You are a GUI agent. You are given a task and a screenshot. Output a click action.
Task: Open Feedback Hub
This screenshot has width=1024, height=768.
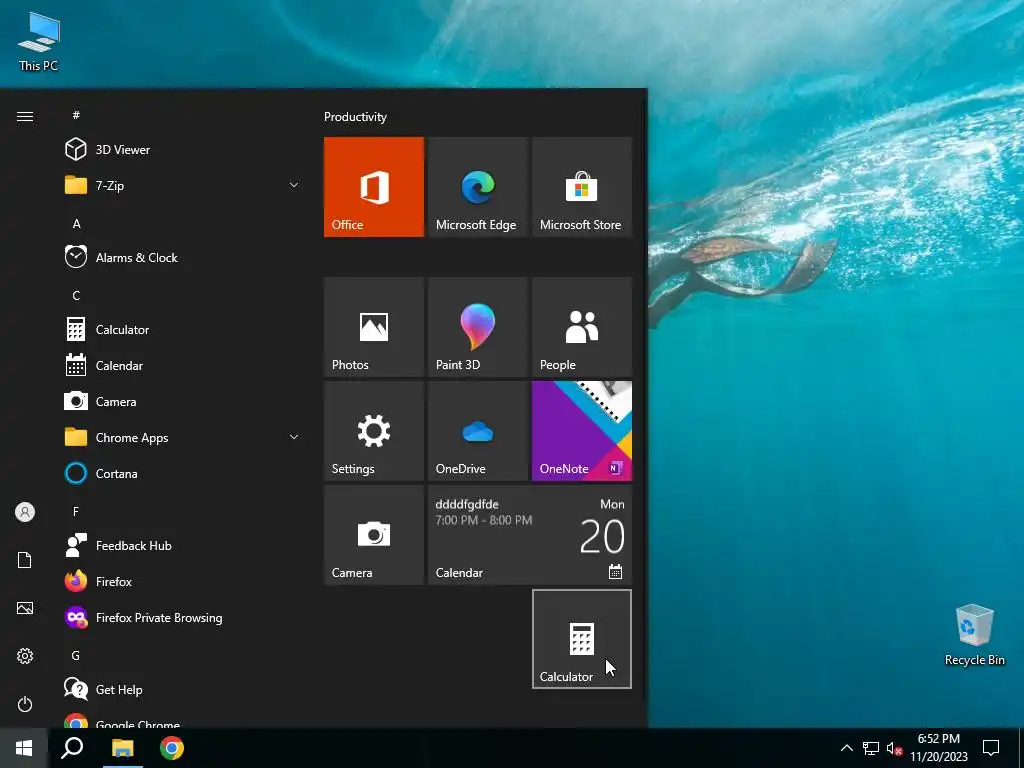coord(183,545)
